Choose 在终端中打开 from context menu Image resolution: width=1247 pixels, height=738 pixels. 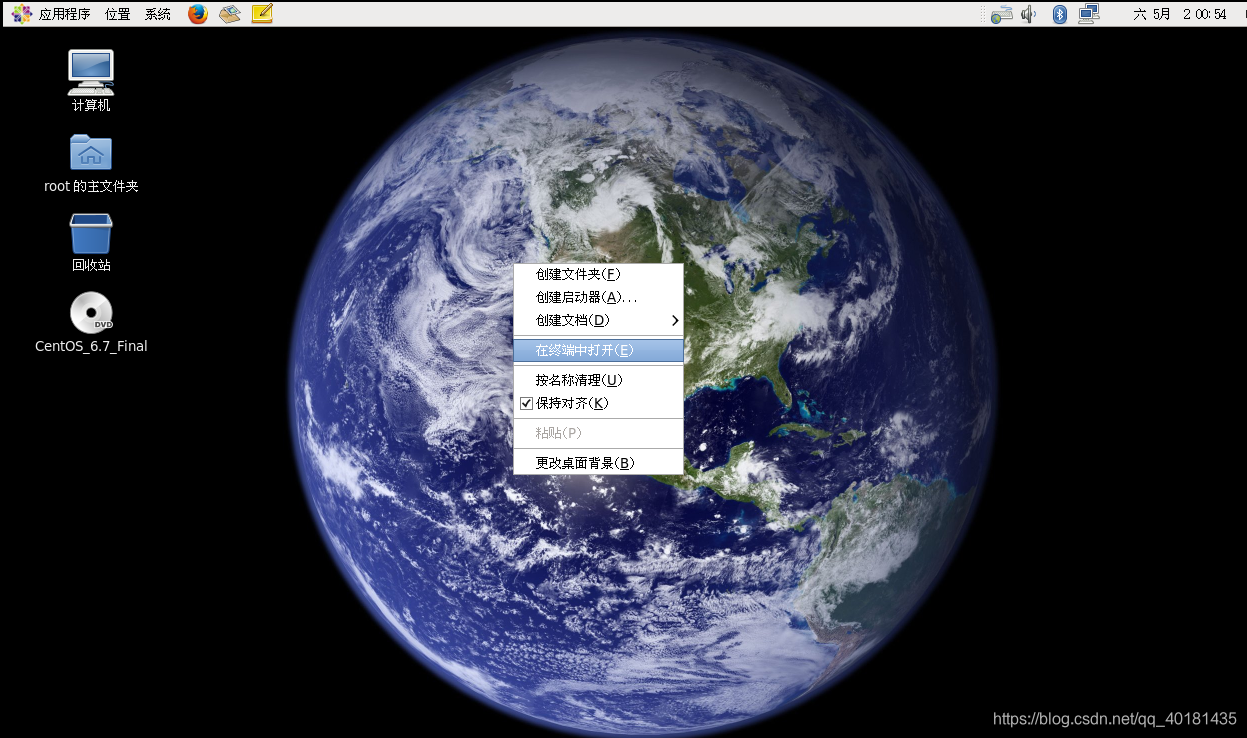tap(598, 350)
